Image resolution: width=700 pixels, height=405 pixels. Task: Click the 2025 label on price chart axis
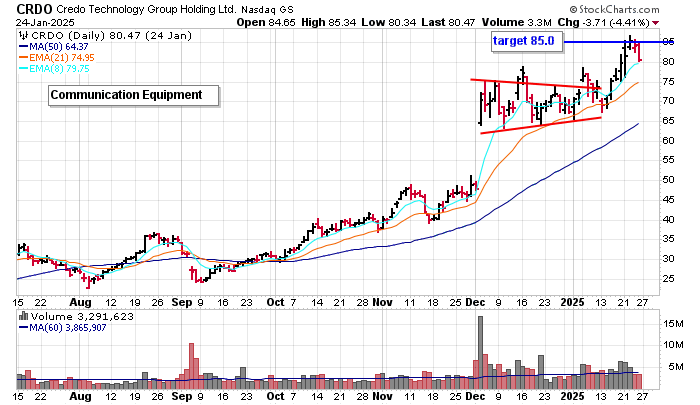click(x=572, y=302)
